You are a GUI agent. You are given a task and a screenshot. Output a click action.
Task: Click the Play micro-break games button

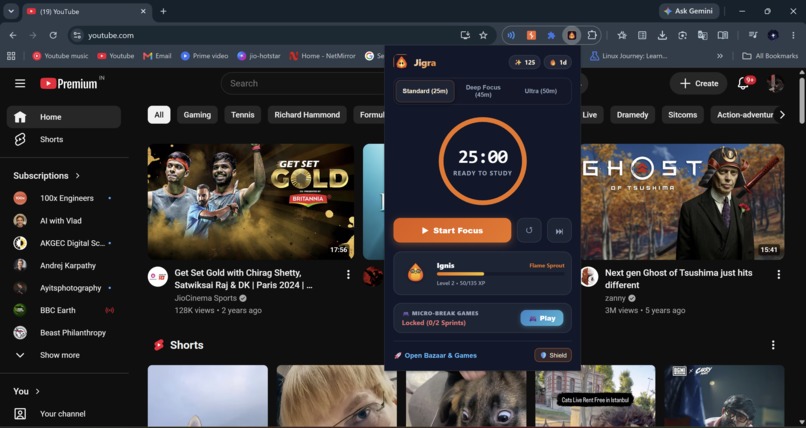(542, 319)
